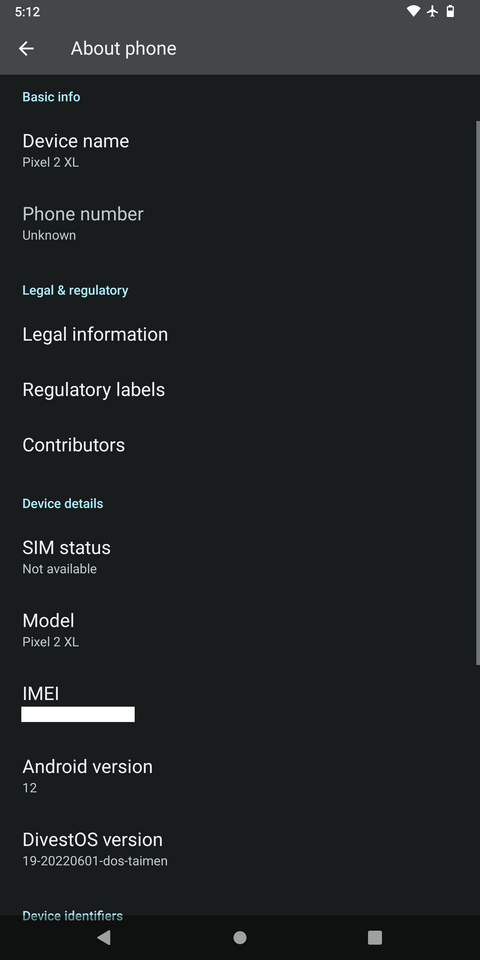Screen dimensions: 480x960
Task: Tap the Android back navigation triangle
Action: pos(104,937)
